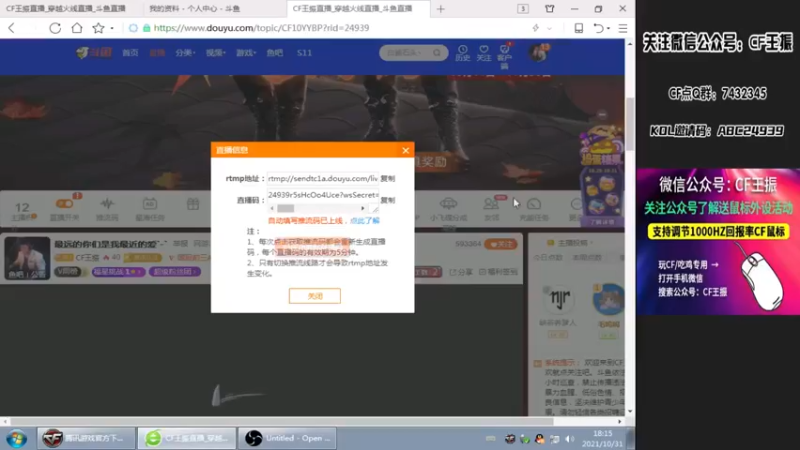Open 直播 in Douyu navigation

[157, 53]
